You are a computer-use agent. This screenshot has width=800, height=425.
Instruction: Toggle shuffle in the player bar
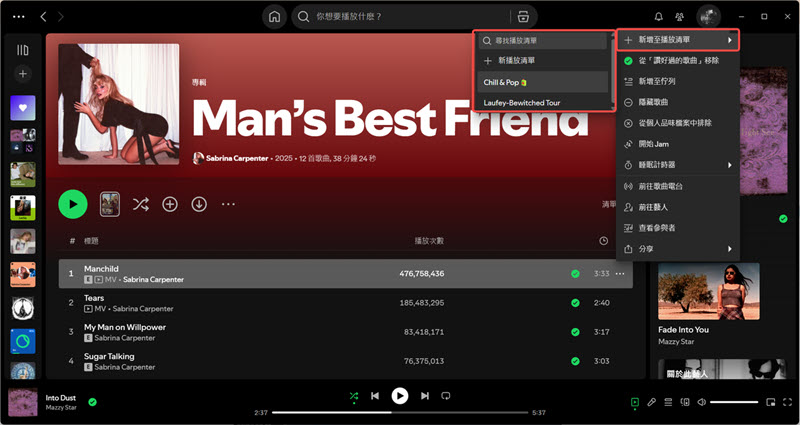[354, 396]
